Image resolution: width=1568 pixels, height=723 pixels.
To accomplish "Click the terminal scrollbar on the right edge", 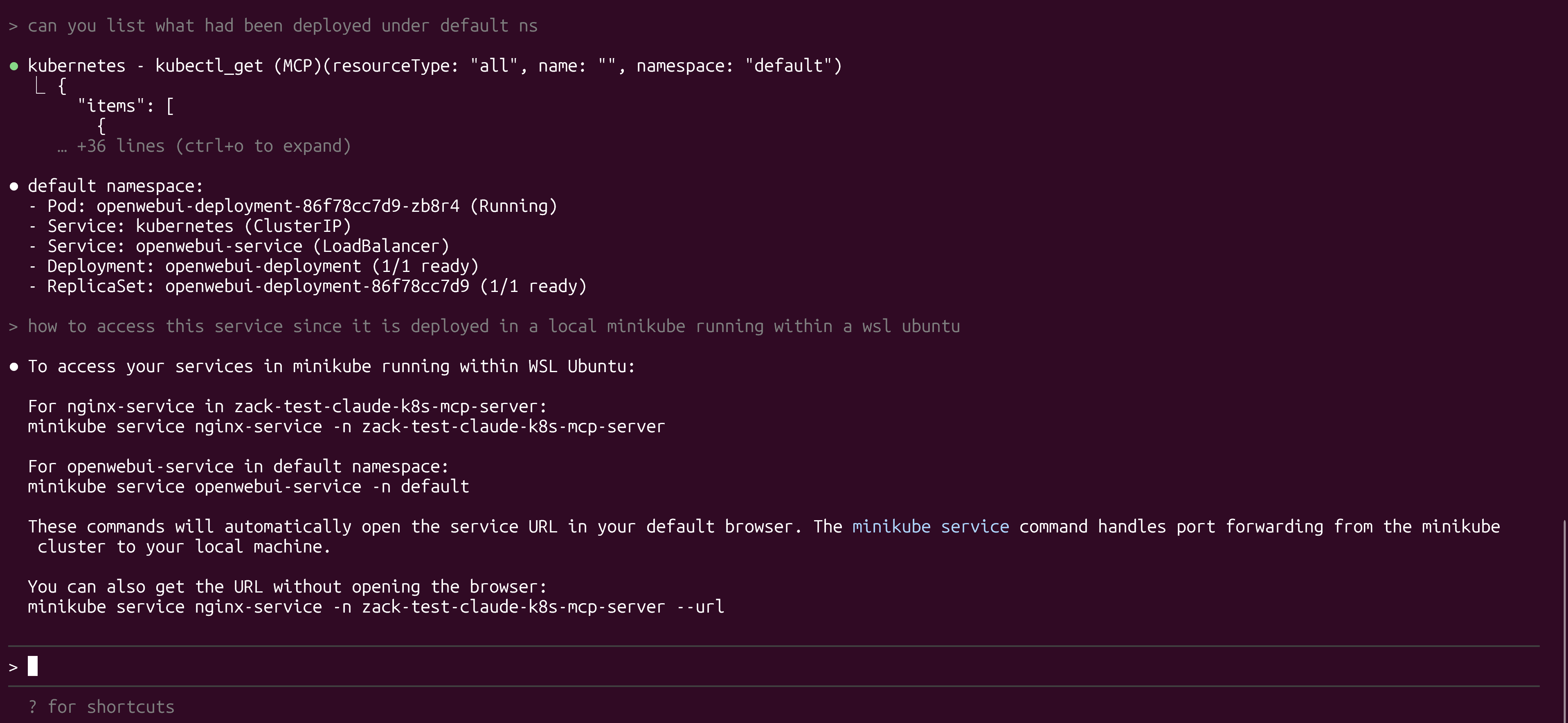I will [x=1564, y=608].
